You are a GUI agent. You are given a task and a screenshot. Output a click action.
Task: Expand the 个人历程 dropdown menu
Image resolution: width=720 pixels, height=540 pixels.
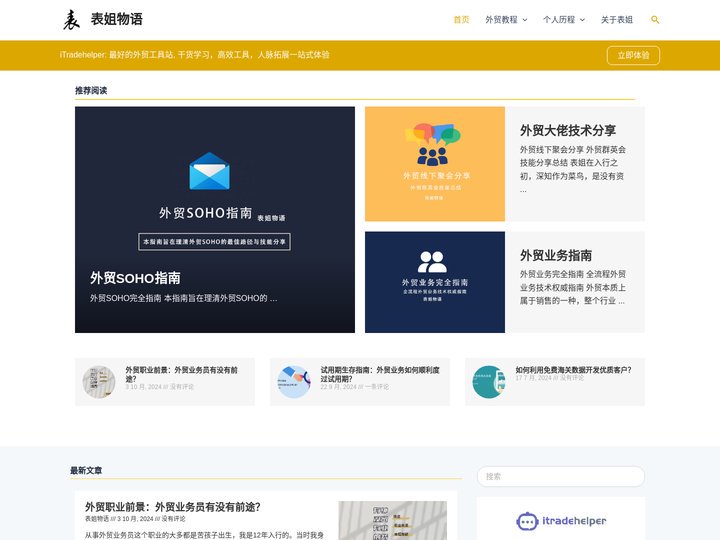tap(563, 20)
